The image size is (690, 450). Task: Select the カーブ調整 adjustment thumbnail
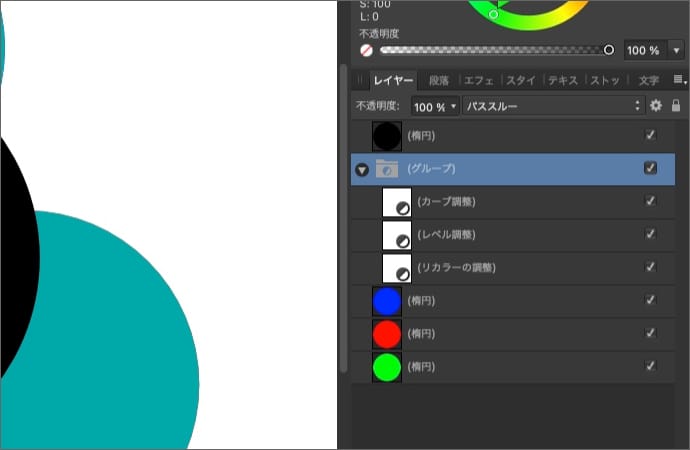[x=397, y=202]
